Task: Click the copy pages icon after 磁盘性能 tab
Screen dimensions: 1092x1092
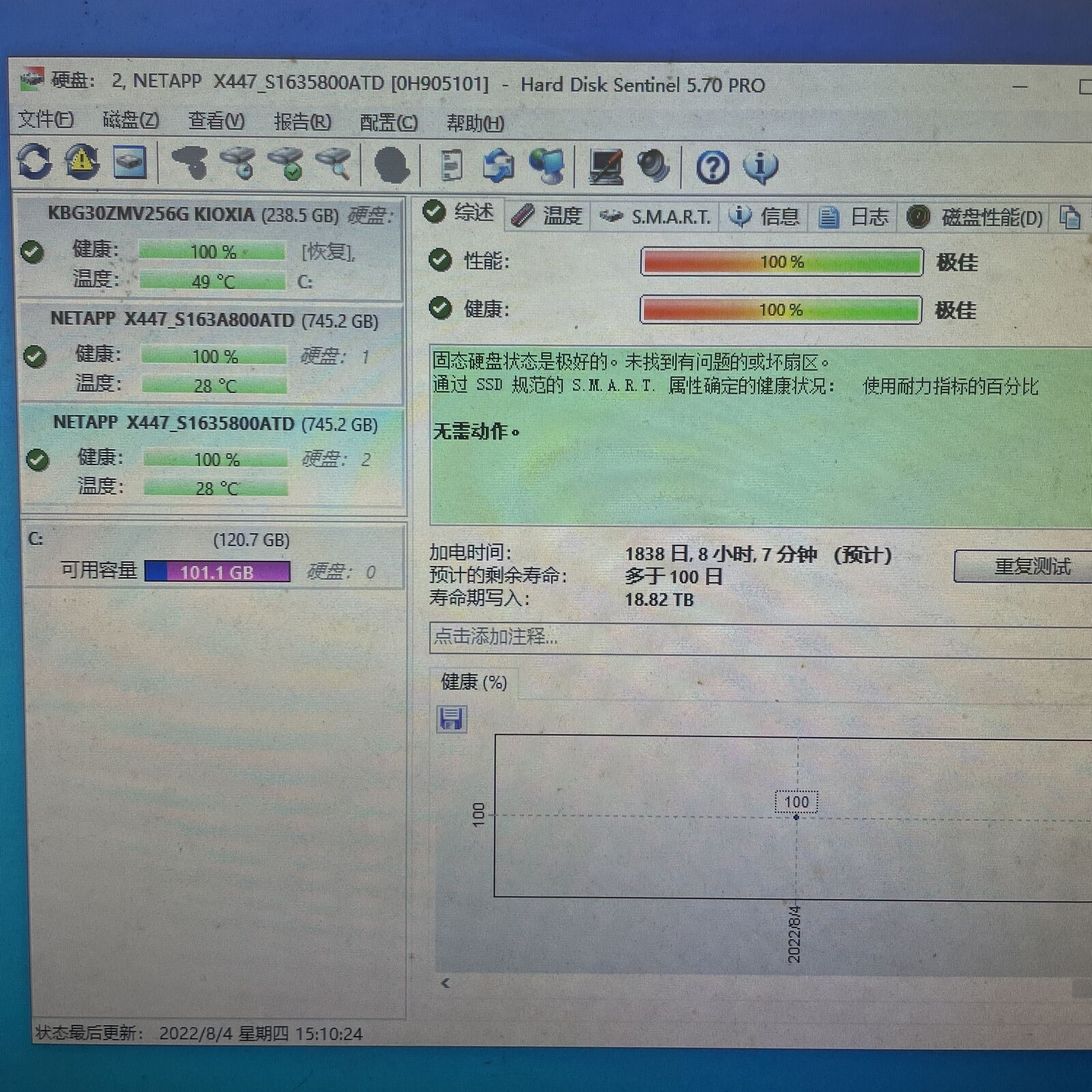Action: click(1070, 218)
